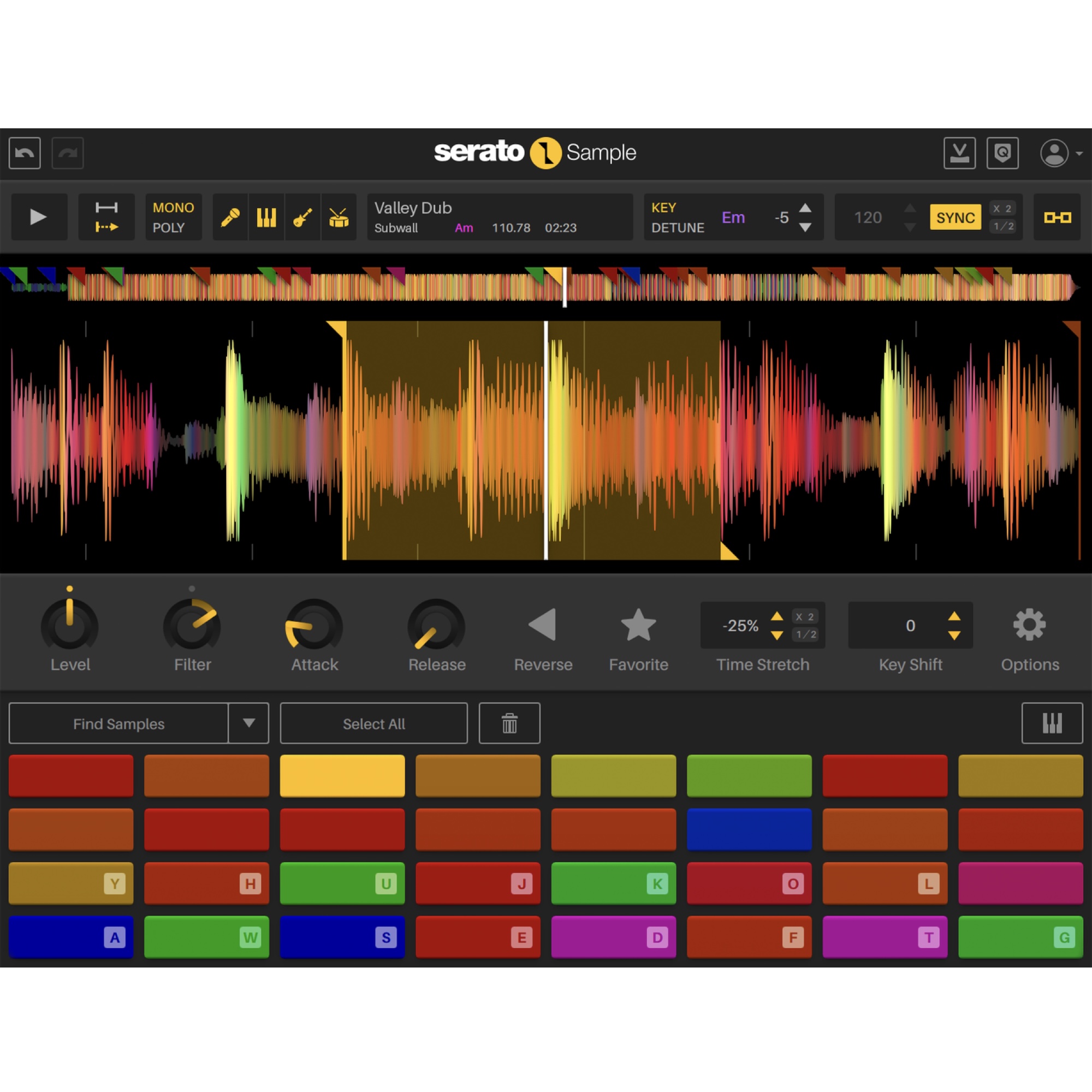Switch to POLY mode

pyautogui.click(x=168, y=228)
